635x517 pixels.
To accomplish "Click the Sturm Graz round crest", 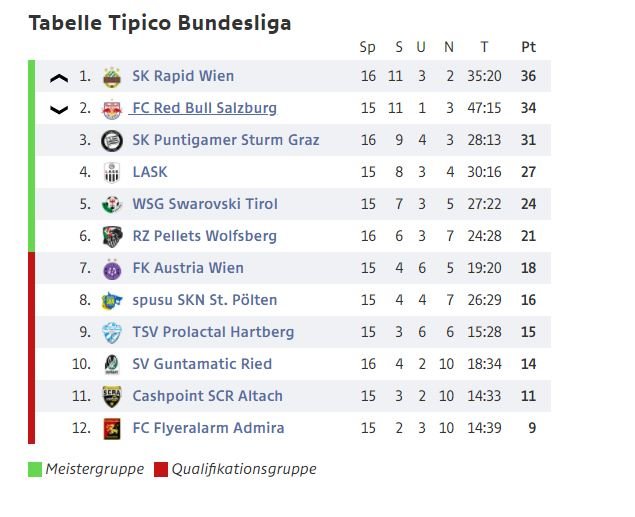I will (x=112, y=141).
